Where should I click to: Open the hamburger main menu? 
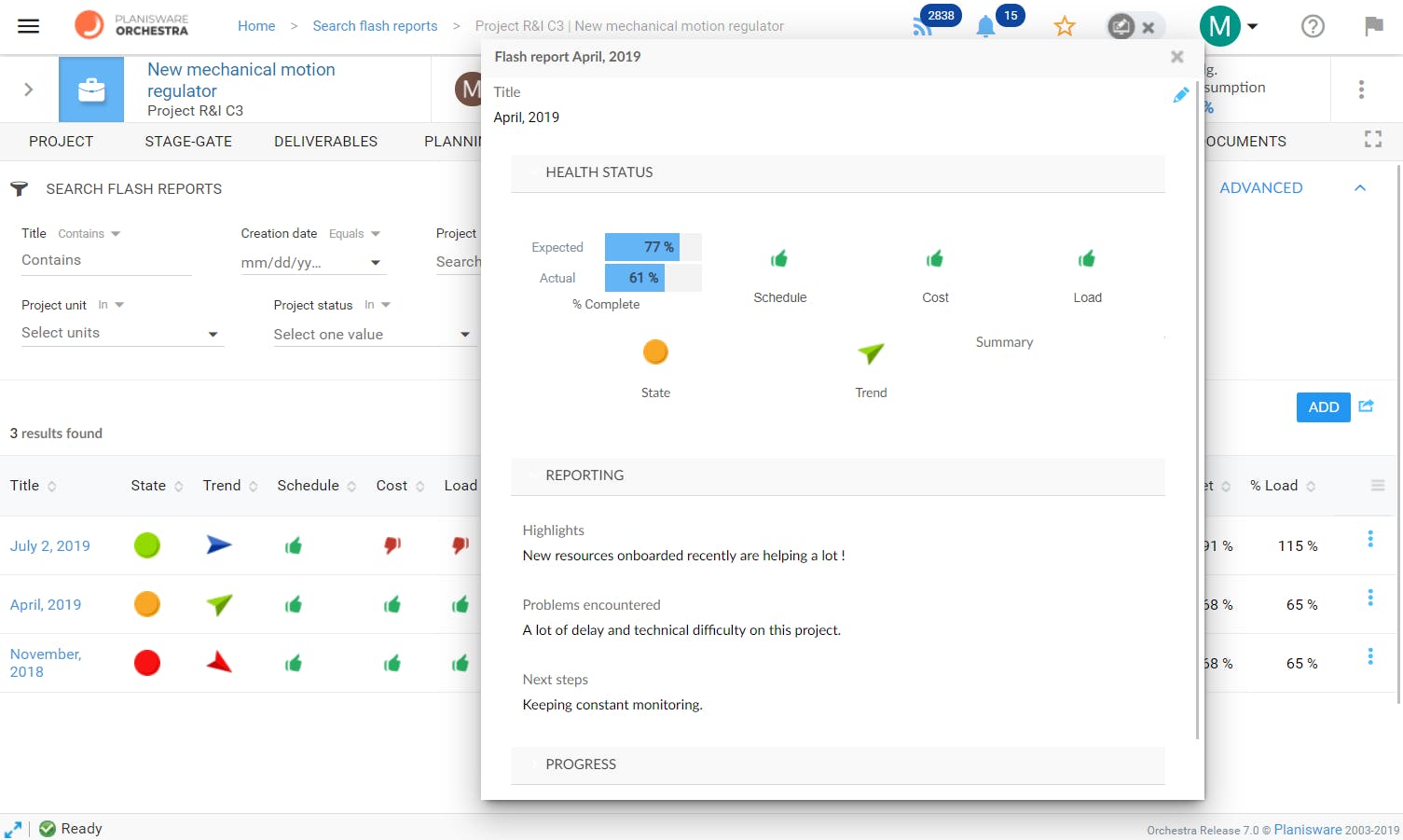(29, 26)
